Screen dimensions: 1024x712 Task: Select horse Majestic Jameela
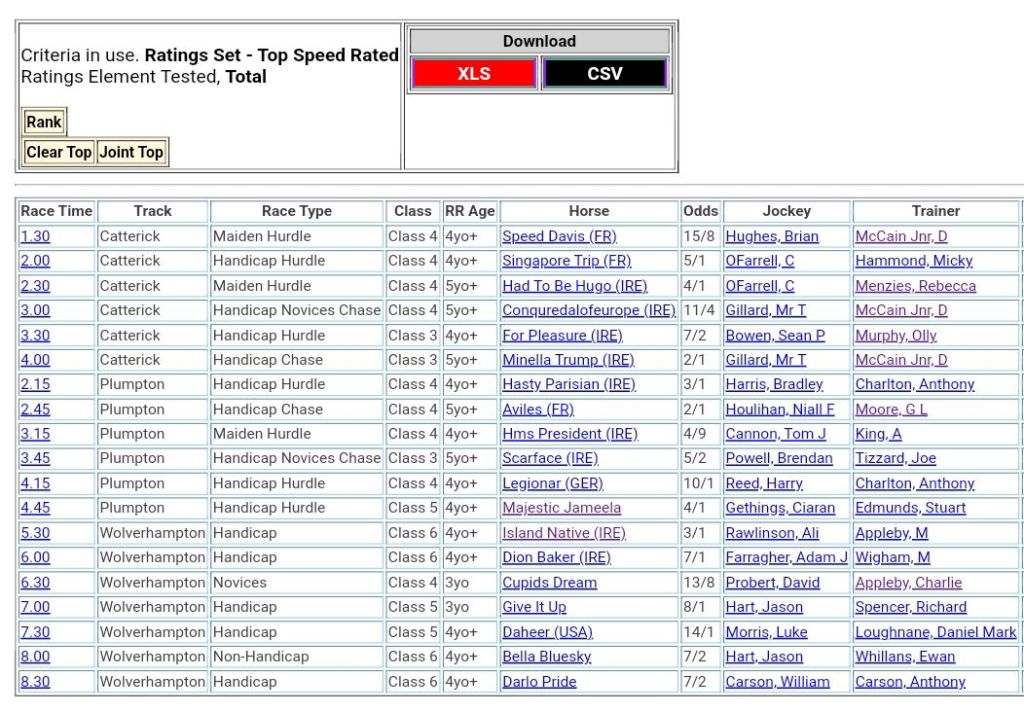pyautogui.click(x=561, y=508)
